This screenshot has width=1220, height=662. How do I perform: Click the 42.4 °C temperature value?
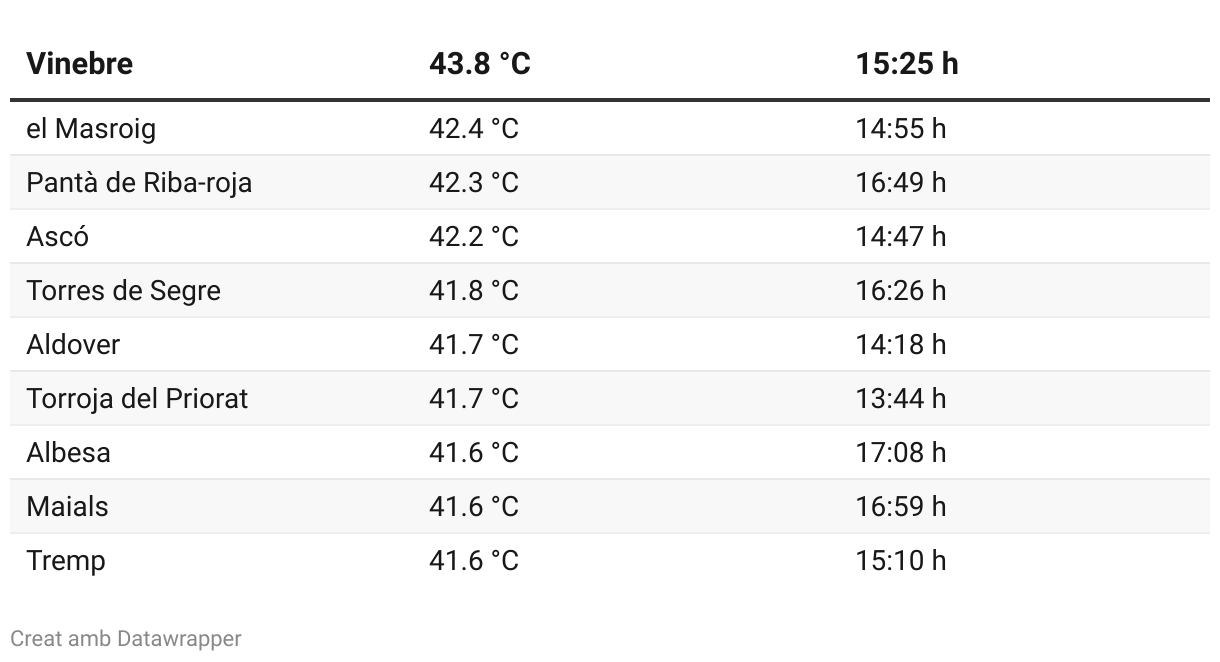(474, 129)
